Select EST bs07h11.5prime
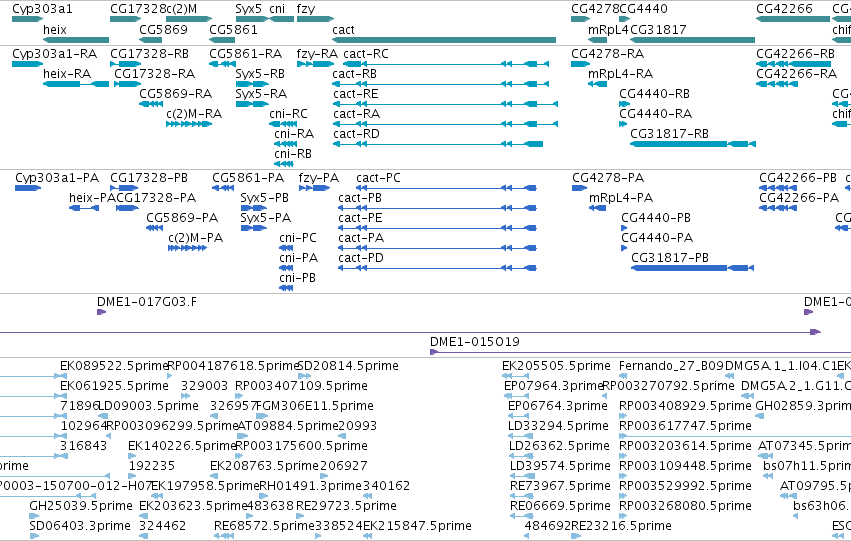The width and height of the screenshot is (851, 541). click(807, 466)
